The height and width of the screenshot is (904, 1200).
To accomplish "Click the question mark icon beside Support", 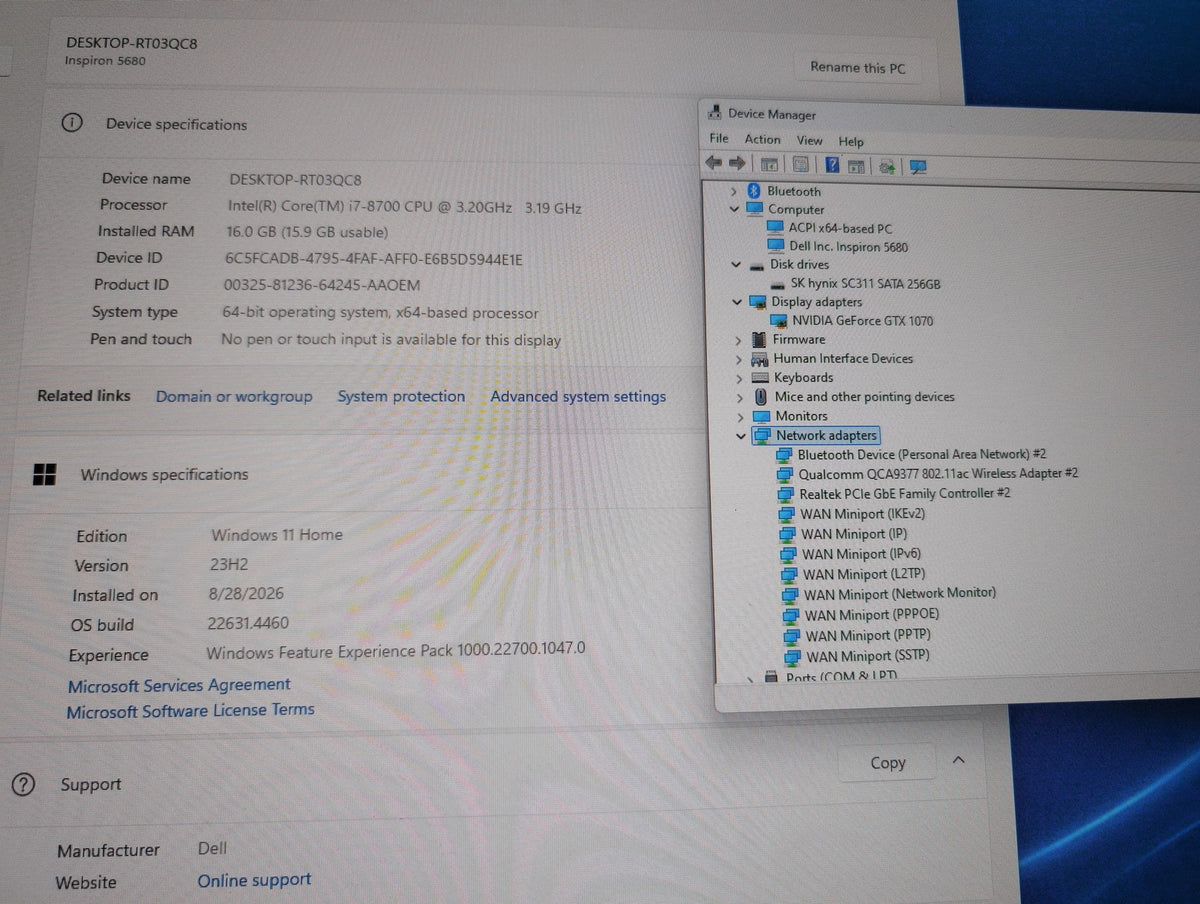I will pos(23,784).
